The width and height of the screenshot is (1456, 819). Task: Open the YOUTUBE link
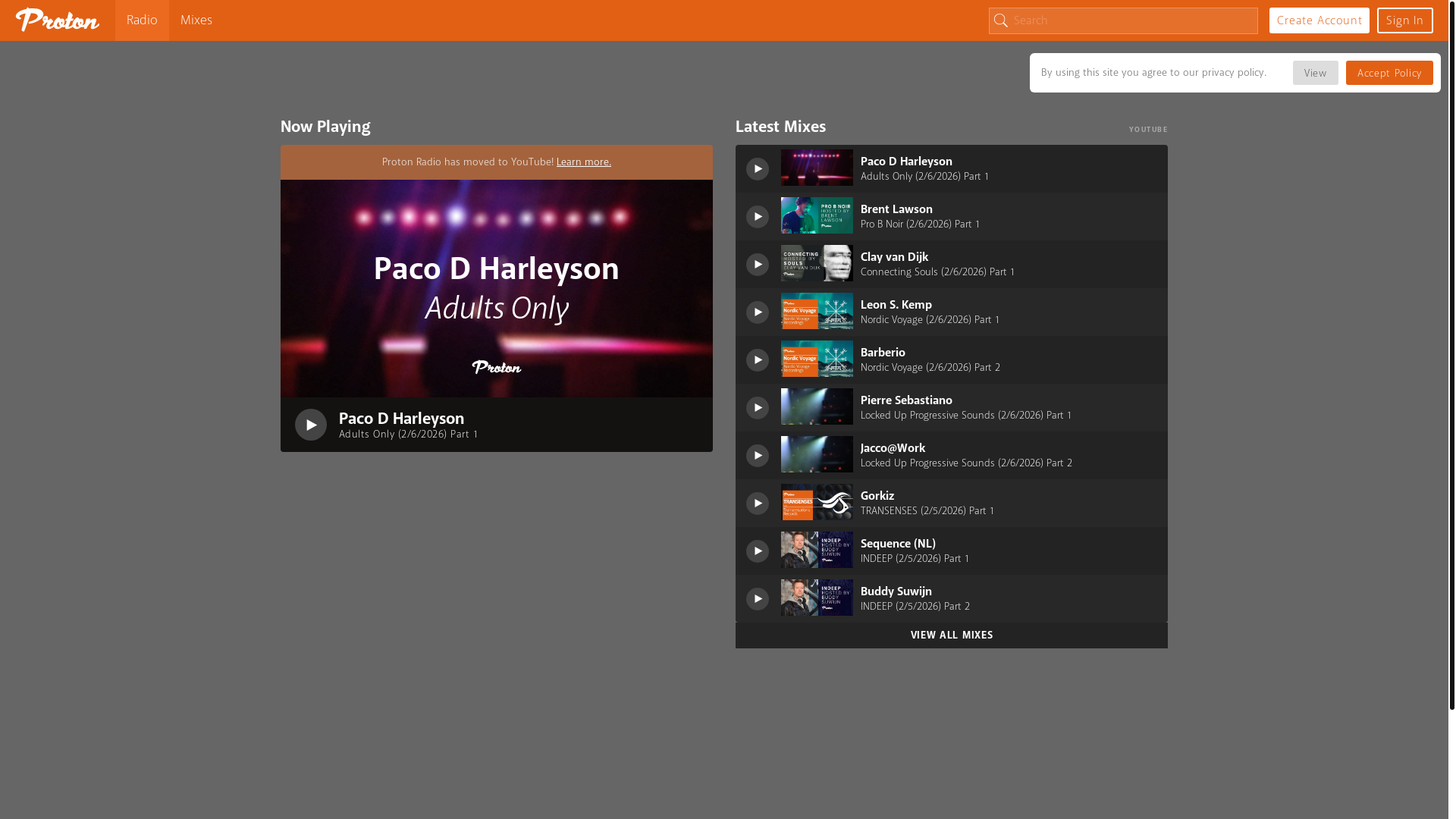[x=1148, y=130]
